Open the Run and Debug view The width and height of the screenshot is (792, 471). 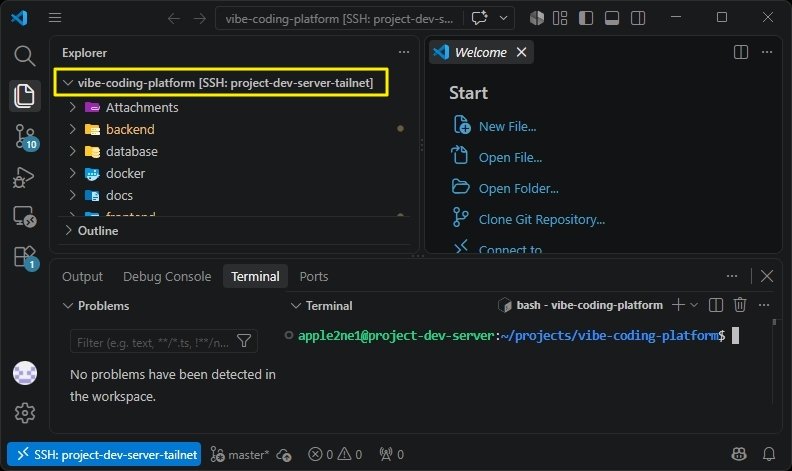(x=24, y=177)
